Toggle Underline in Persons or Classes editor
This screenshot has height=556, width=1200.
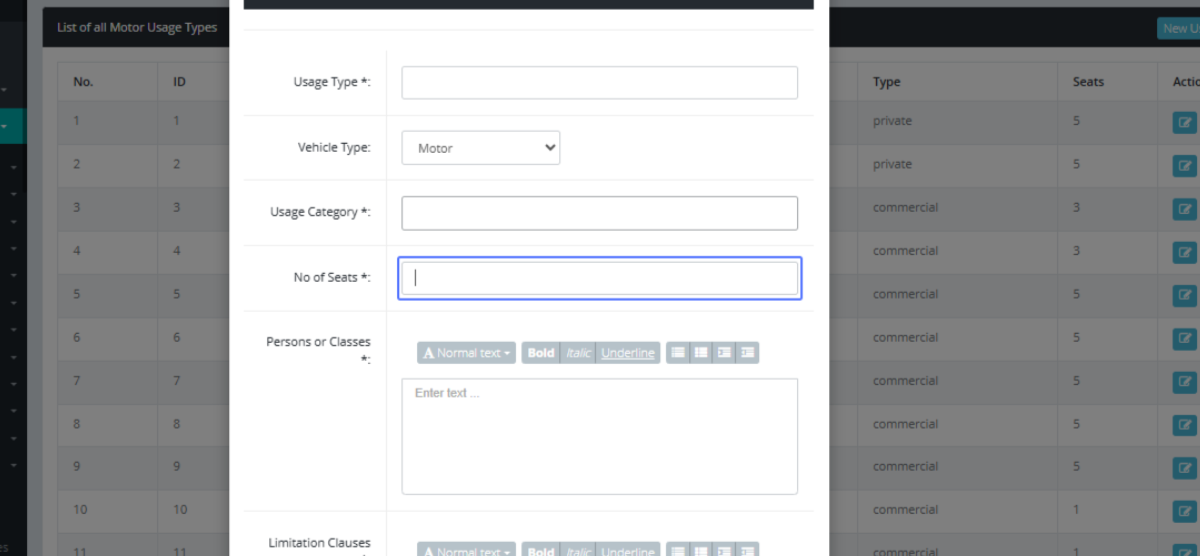[x=628, y=353]
